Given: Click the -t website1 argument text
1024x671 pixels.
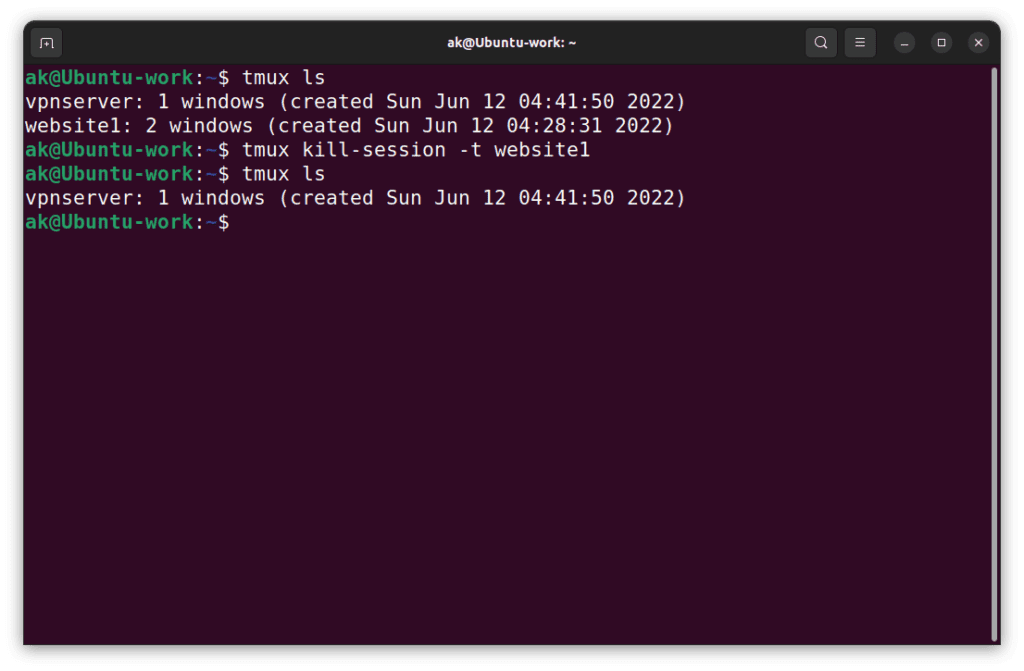Looking at the screenshot, I should (x=525, y=149).
